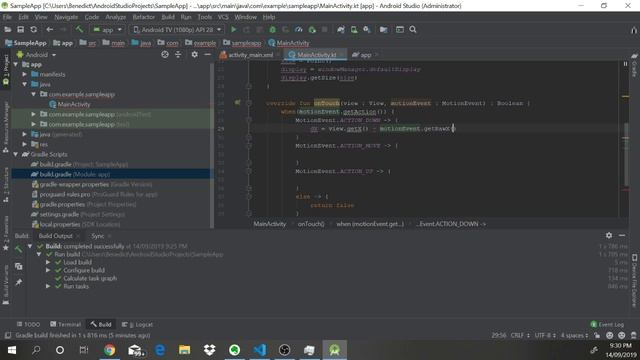Switch to the Sync tab in Build panel

pyautogui.click(x=98, y=236)
